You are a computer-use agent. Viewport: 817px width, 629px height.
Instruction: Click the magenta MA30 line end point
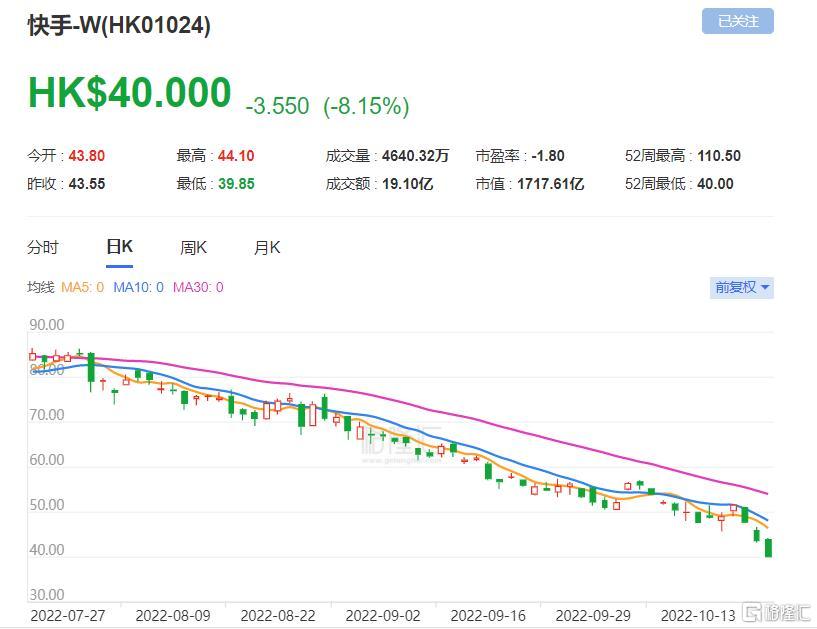point(767,494)
